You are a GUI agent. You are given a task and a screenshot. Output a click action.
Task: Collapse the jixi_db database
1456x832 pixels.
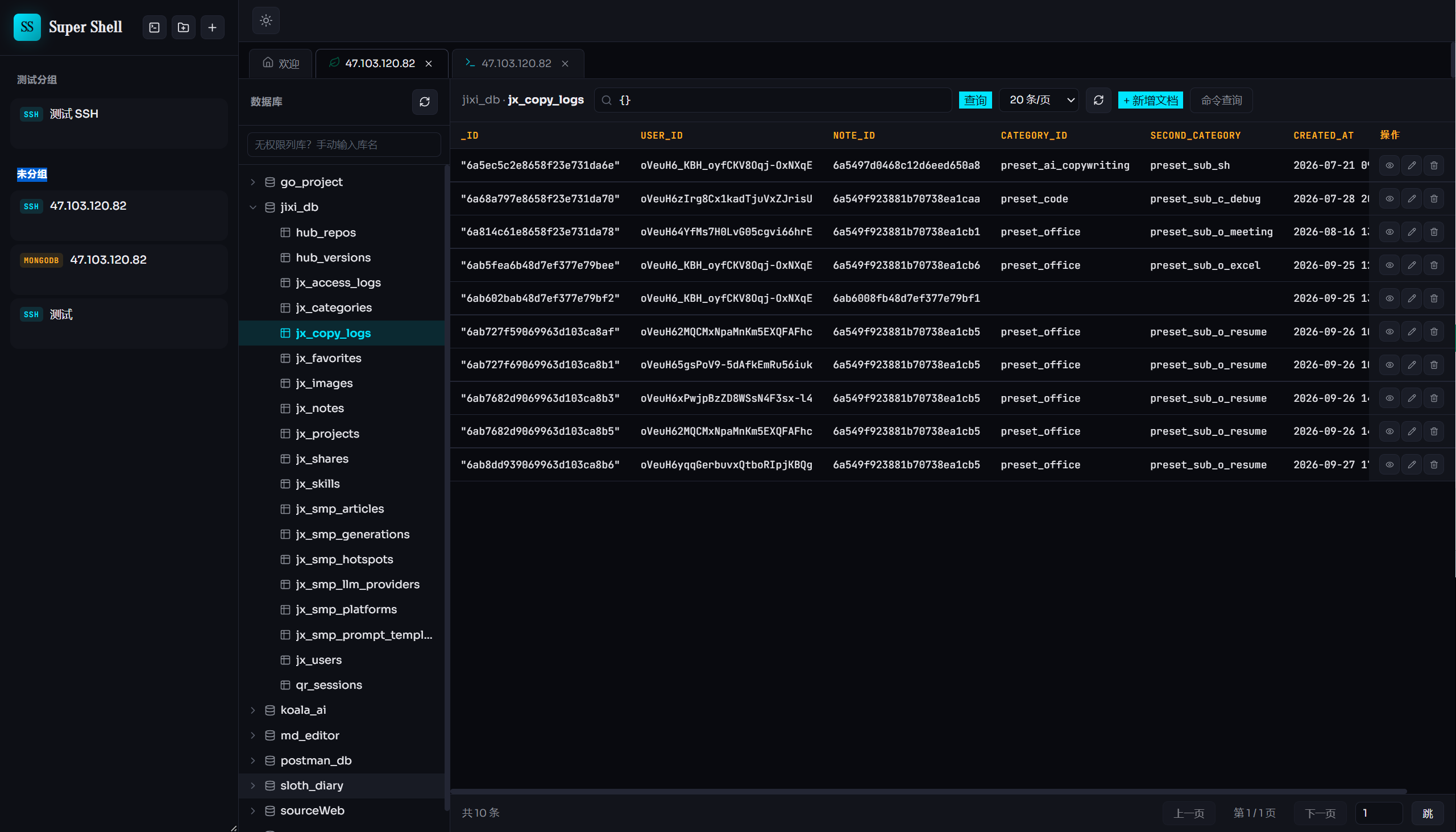tap(252, 207)
